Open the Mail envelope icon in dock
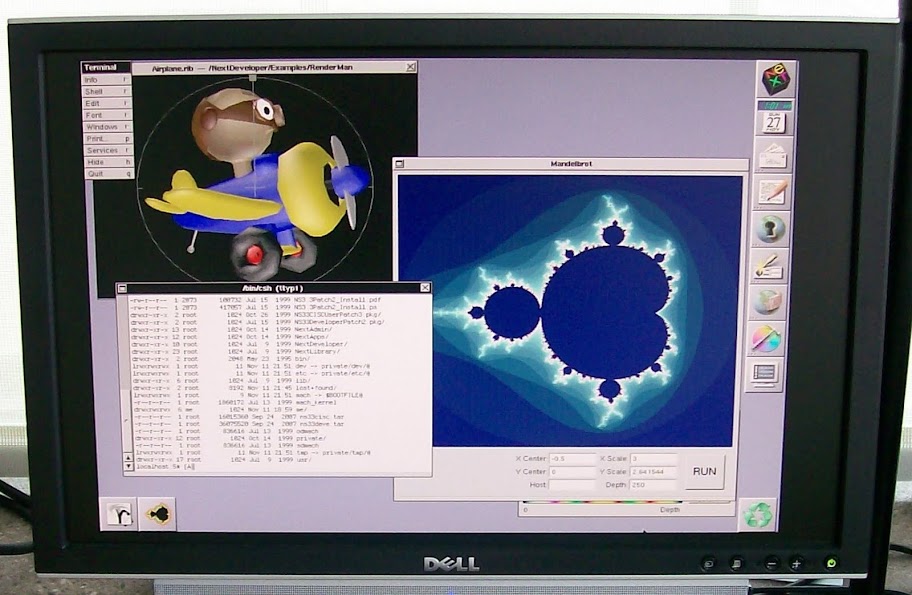 tap(772, 155)
